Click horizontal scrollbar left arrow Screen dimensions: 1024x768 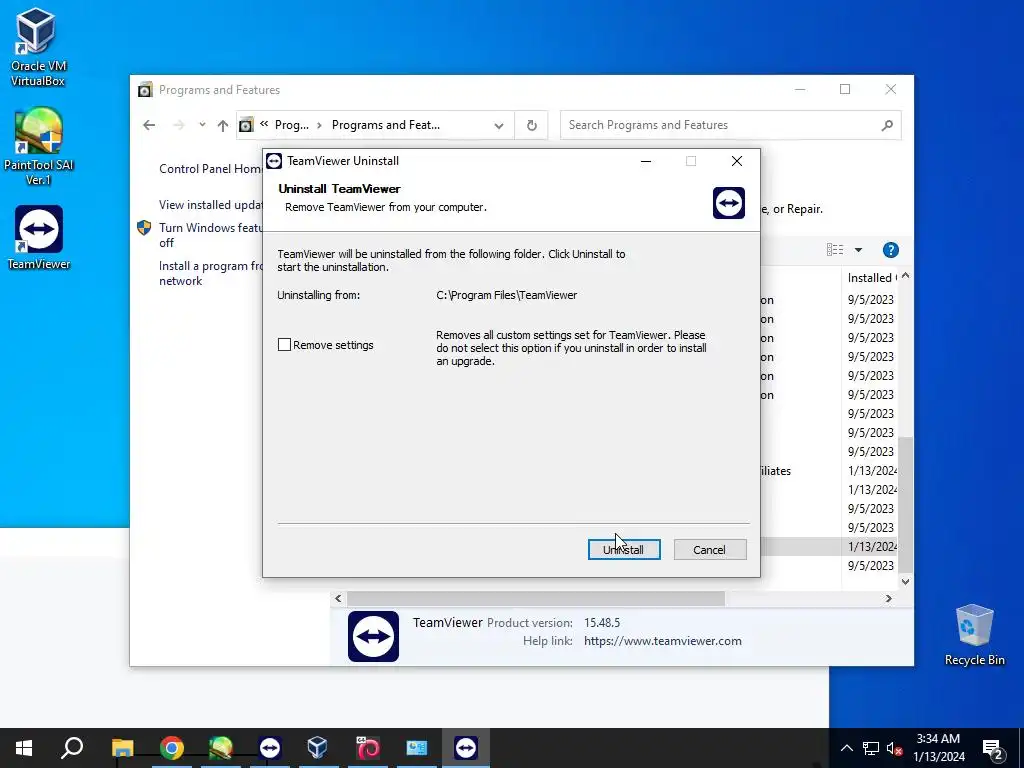pos(338,598)
